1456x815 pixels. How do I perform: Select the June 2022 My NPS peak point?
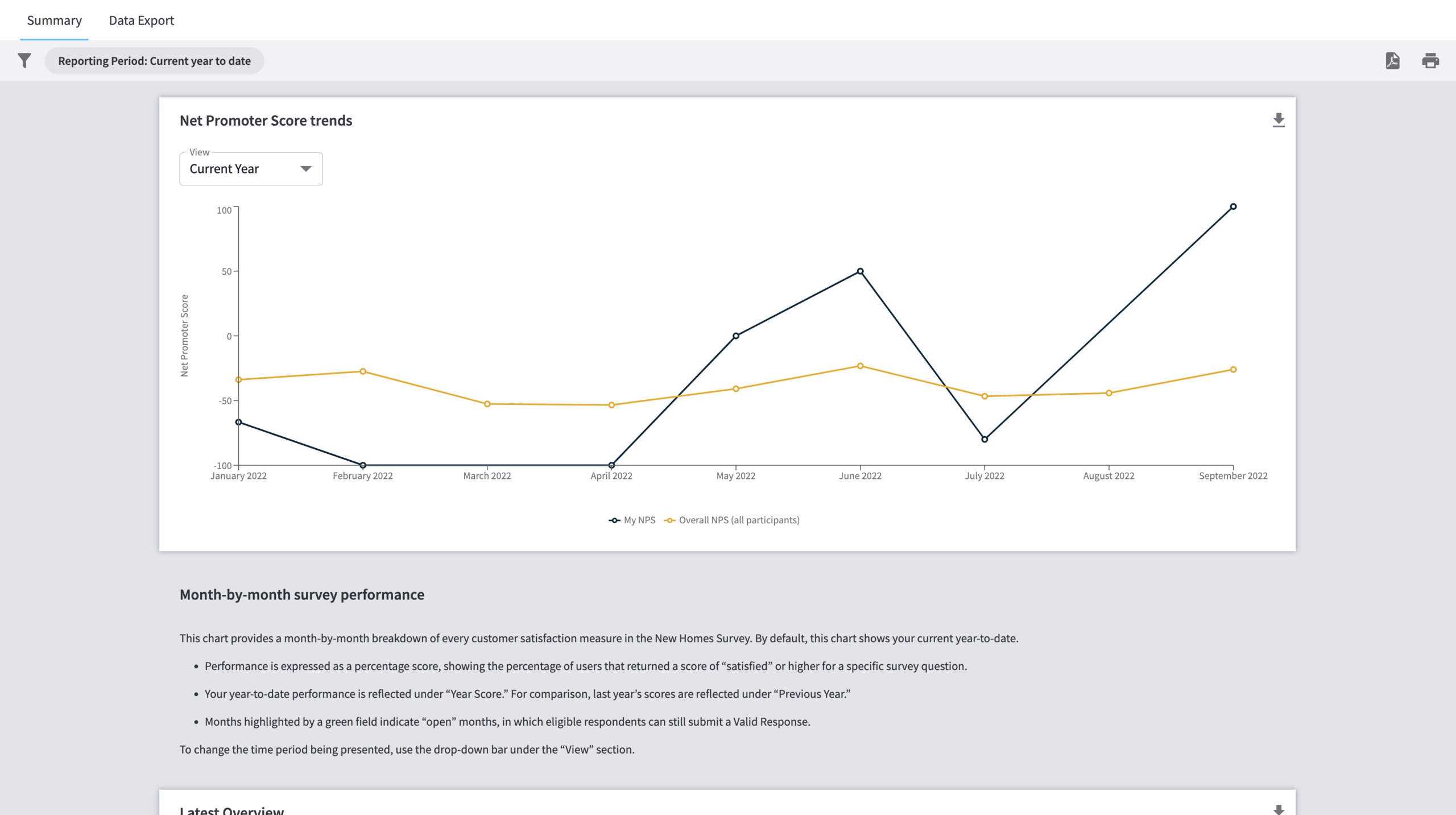pyautogui.click(x=860, y=271)
